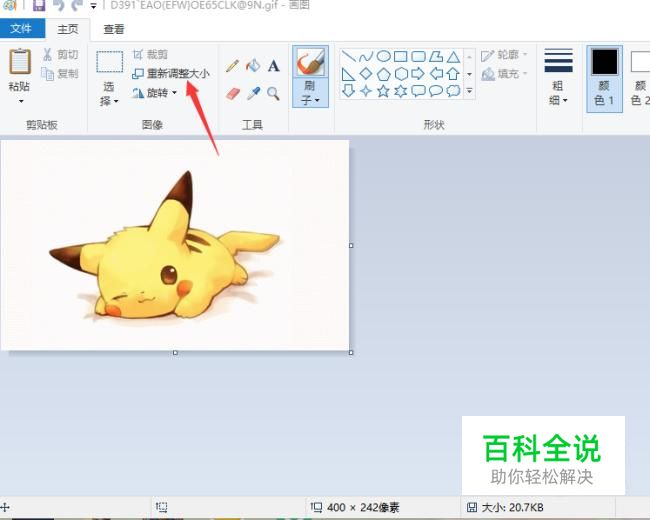Select the Up arrow shape
This screenshot has width=650, height=520.
coord(453,74)
